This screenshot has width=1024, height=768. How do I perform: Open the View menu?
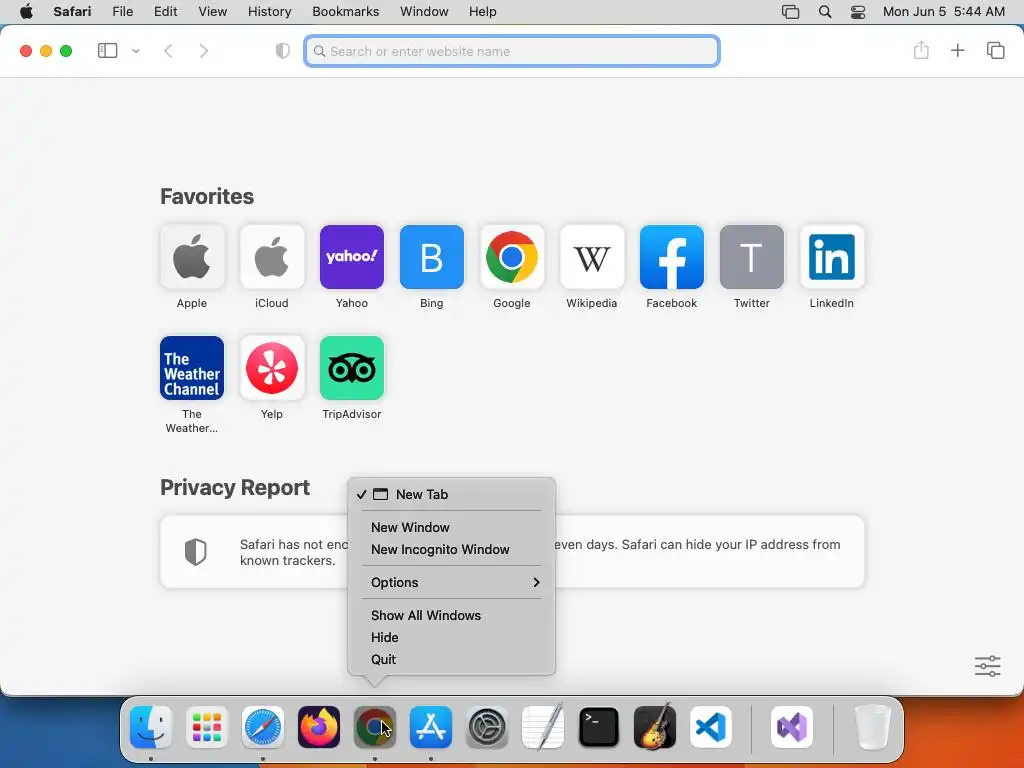(x=212, y=12)
